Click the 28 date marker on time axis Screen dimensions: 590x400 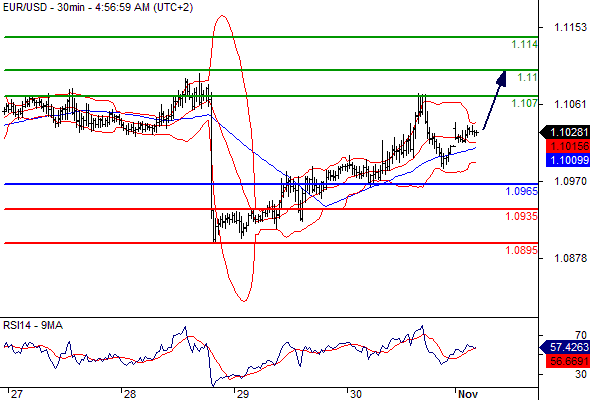point(129,394)
